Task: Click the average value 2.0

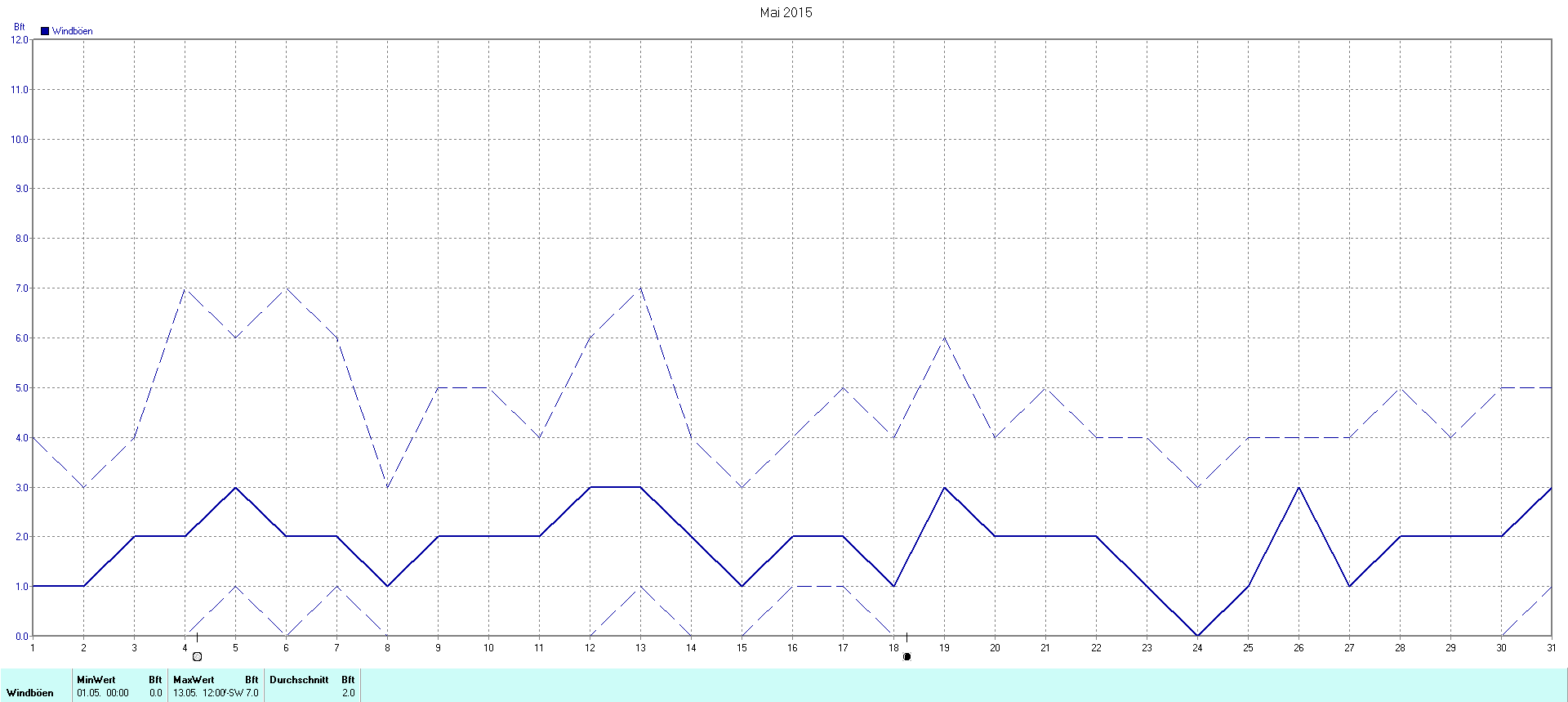Action: pyautogui.click(x=348, y=693)
